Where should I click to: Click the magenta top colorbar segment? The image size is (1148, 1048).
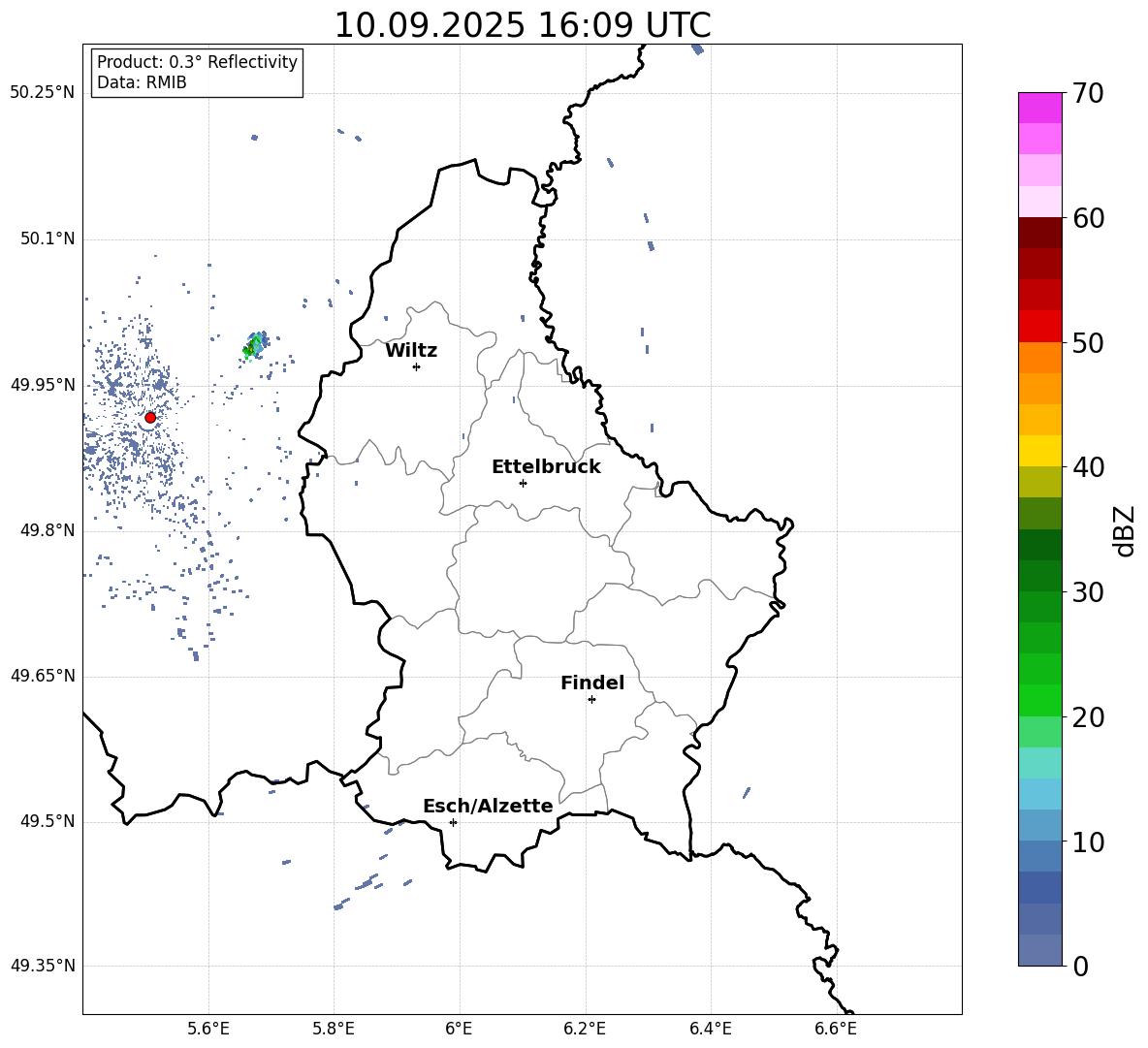pyautogui.click(x=1039, y=108)
